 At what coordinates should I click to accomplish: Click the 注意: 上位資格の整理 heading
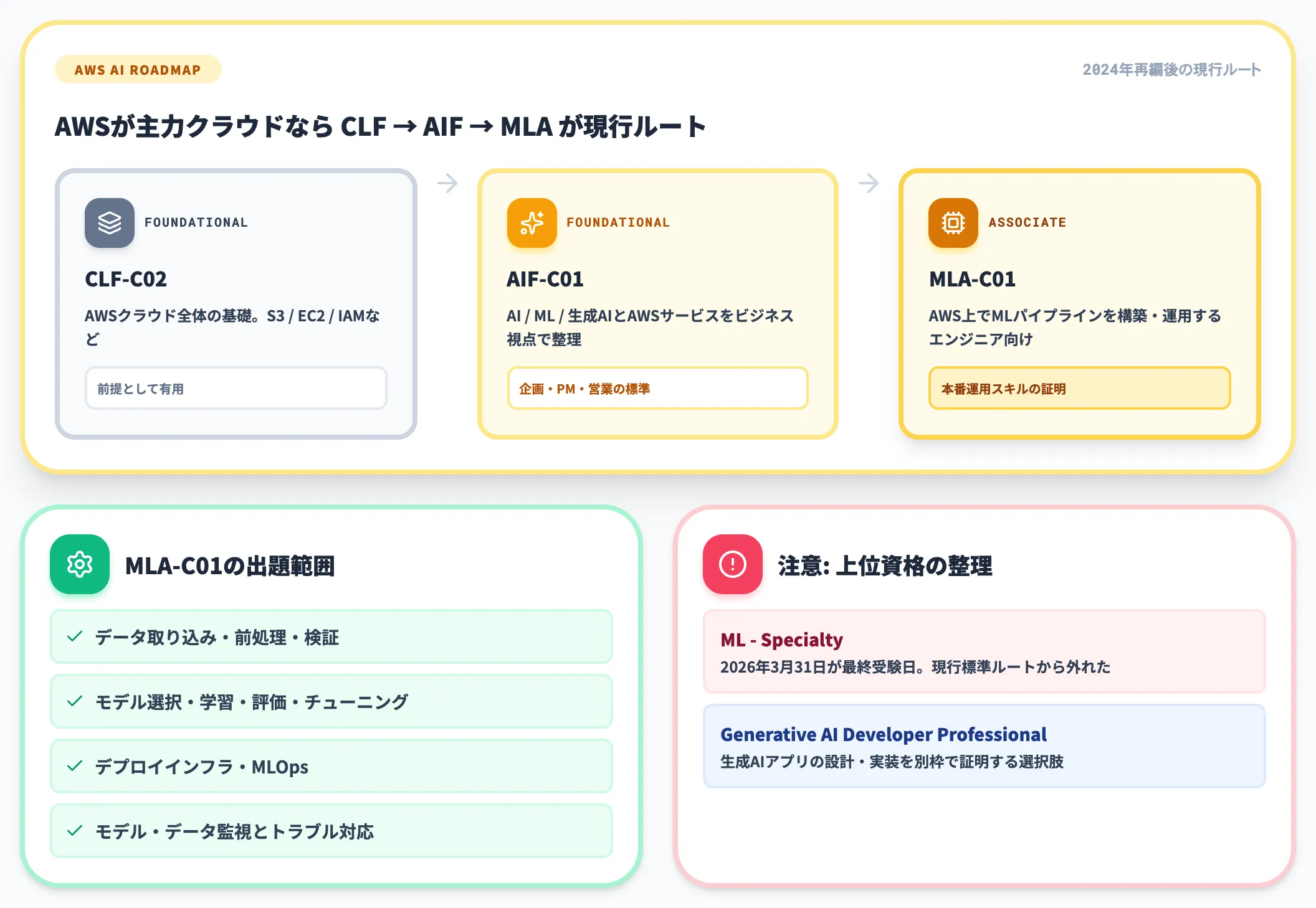tap(885, 565)
